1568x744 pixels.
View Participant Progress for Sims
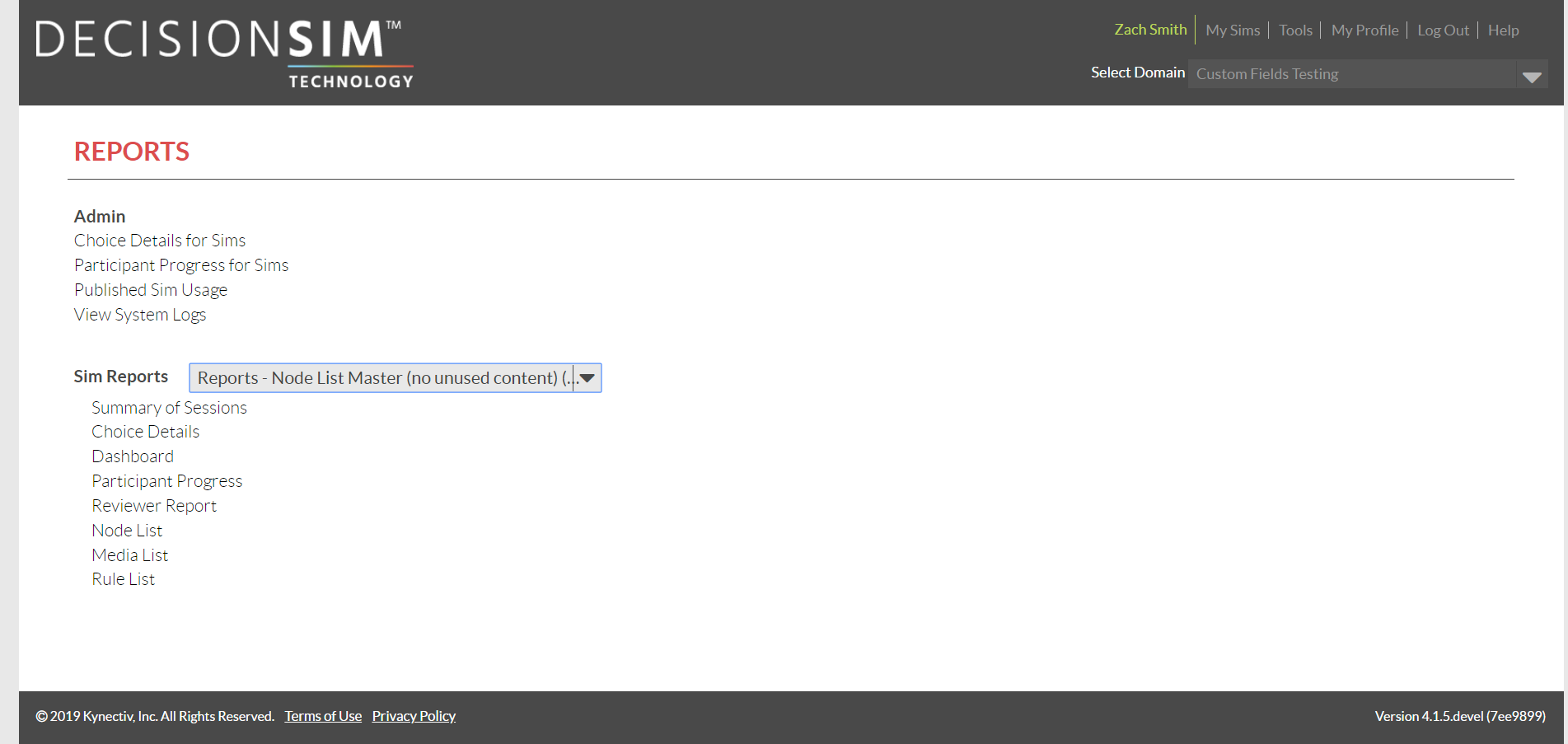pyautogui.click(x=181, y=264)
